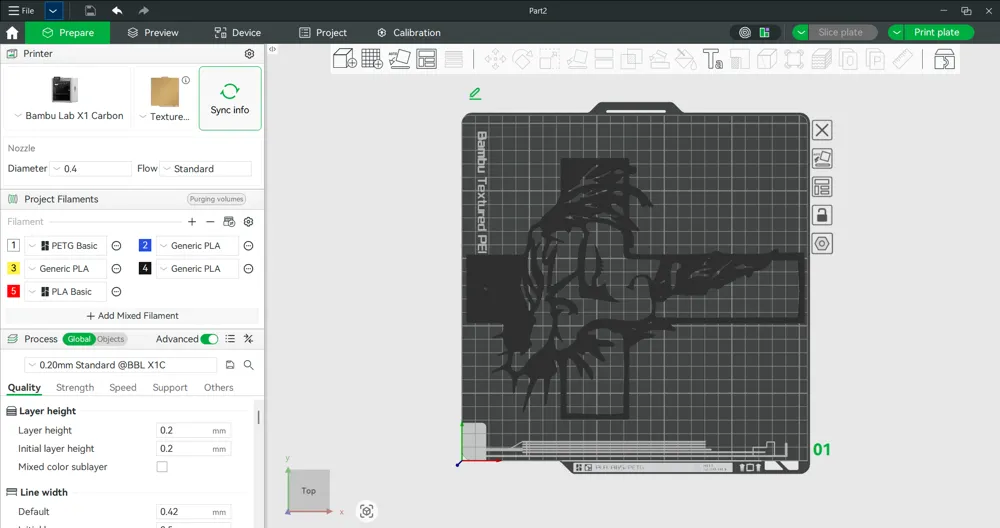Switch process scope to Objects
1000x528 pixels.
111,339
